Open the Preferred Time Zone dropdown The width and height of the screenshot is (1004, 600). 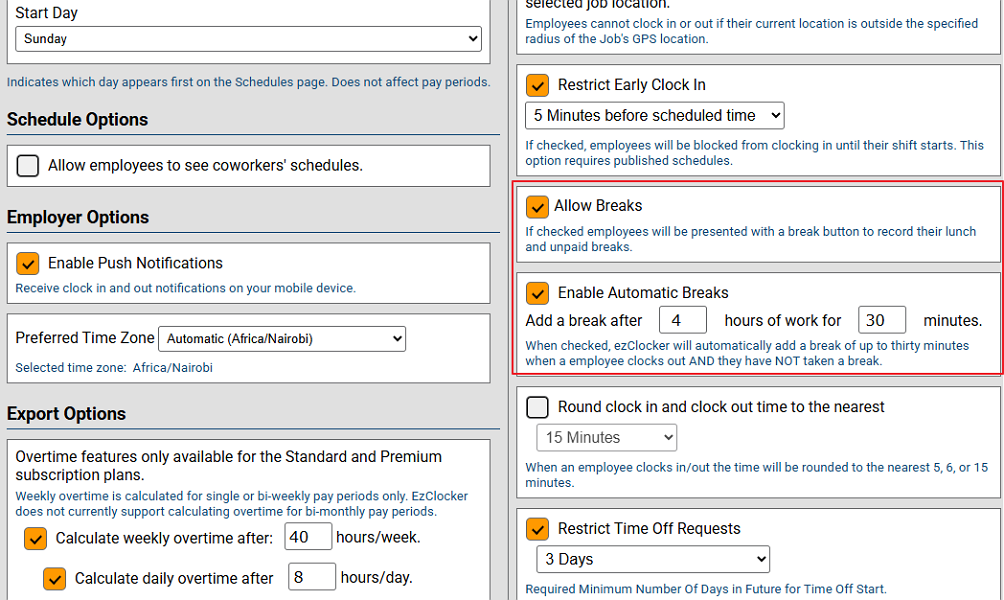coord(282,339)
